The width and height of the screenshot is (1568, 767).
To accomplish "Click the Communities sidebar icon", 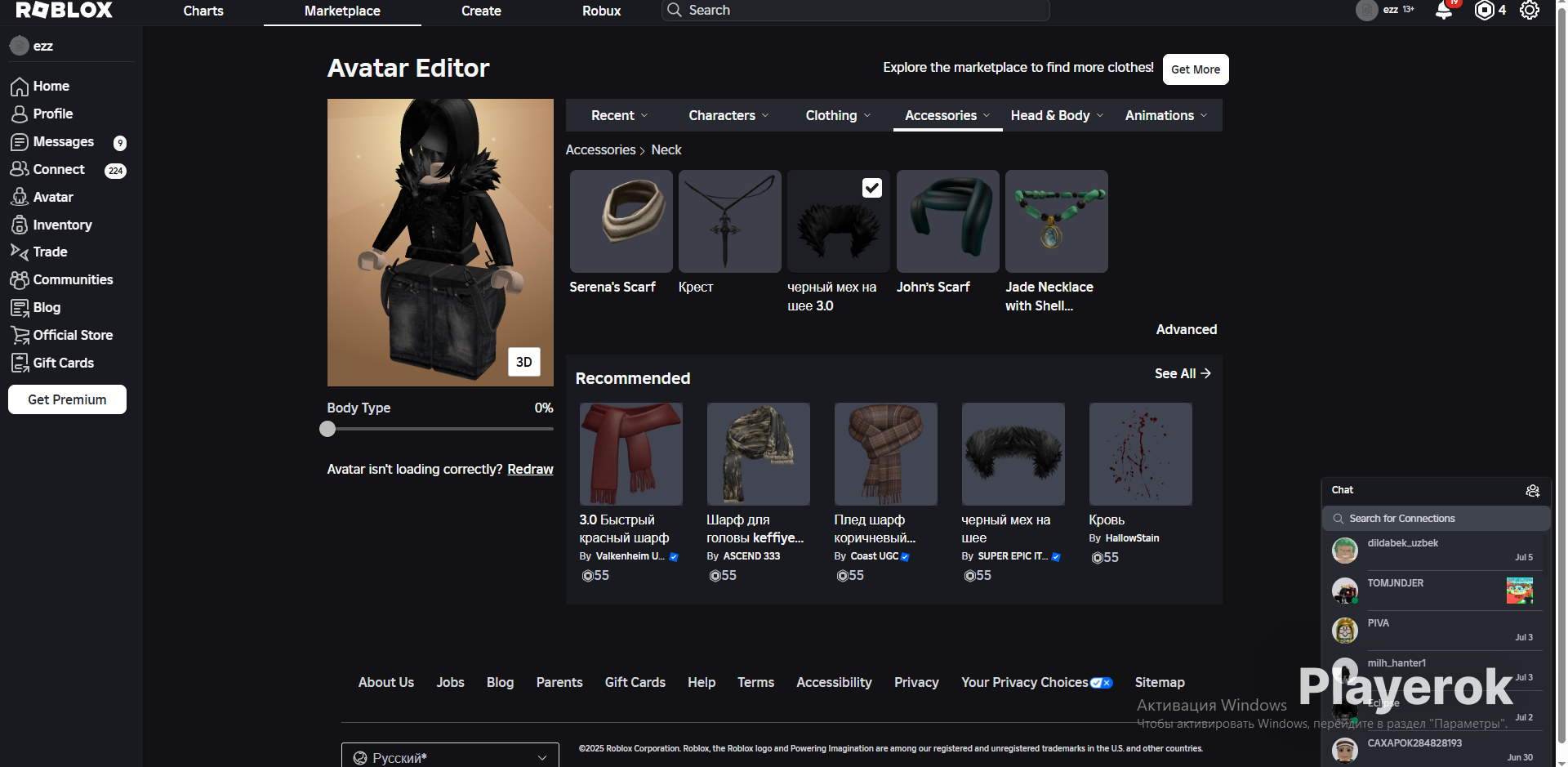I will [x=20, y=279].
